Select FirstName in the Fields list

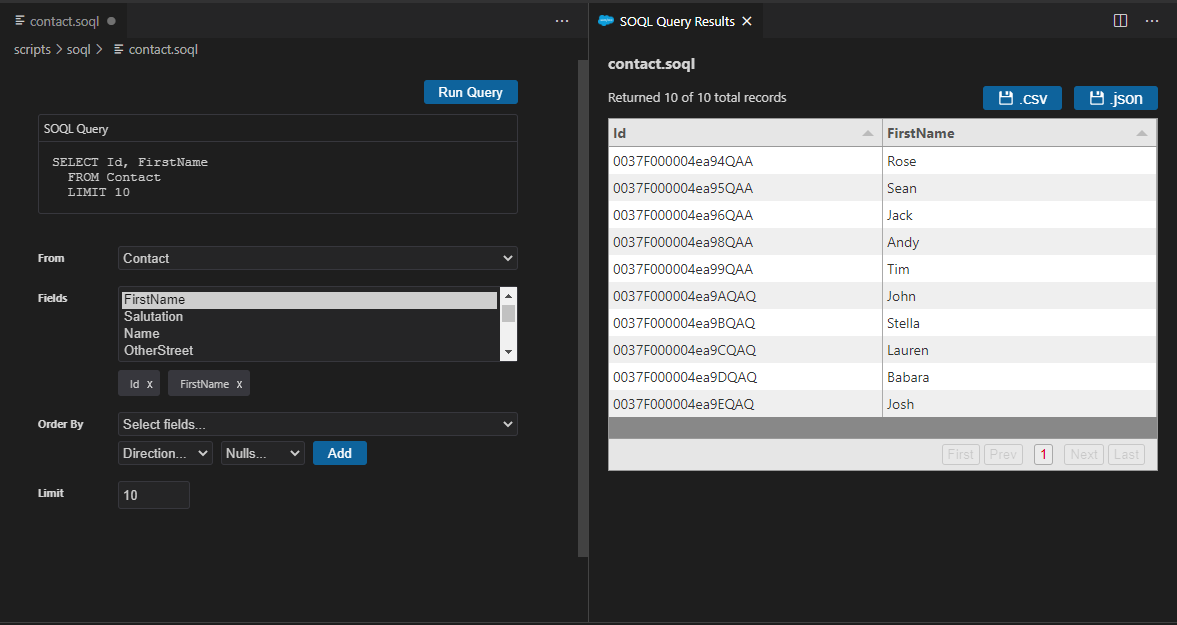(309, 300)
